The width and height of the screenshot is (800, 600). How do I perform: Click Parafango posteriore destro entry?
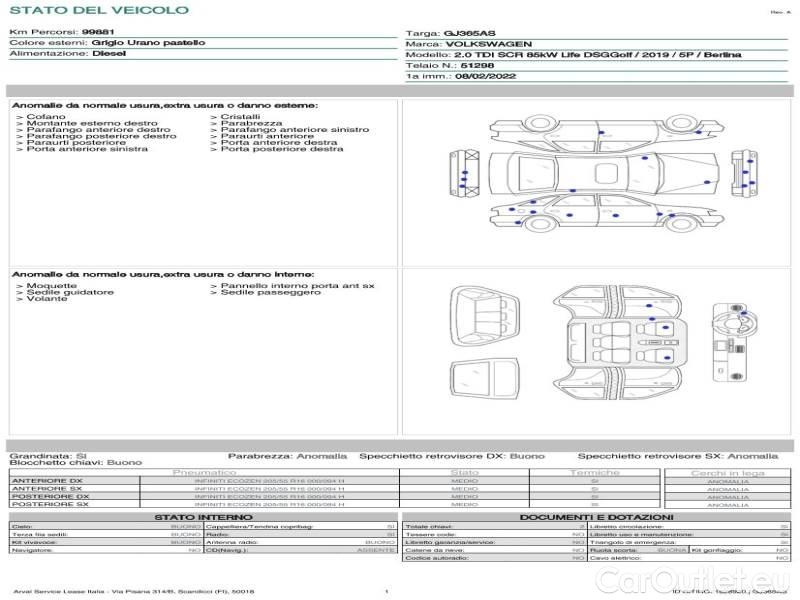pyautogui.click(x=101, y=136)
